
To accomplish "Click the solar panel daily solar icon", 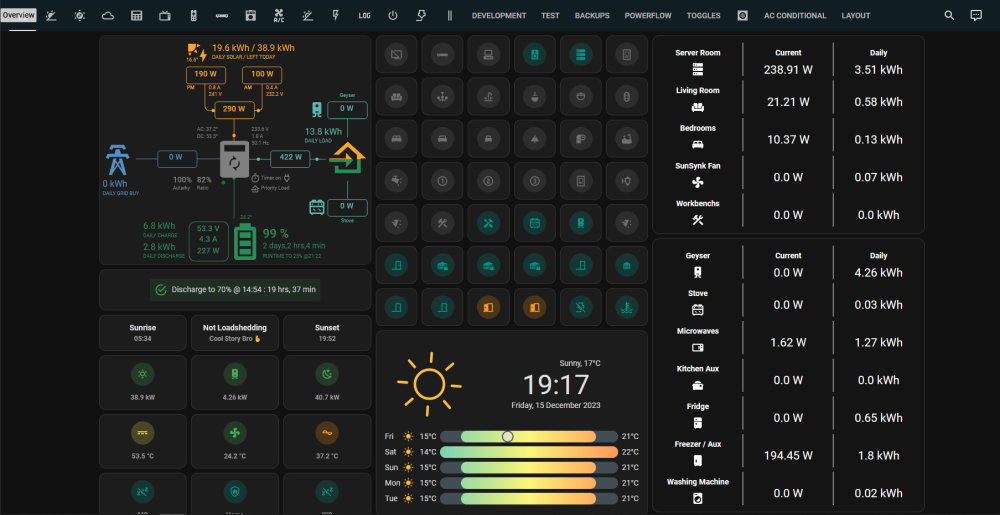I will point(195,50).
